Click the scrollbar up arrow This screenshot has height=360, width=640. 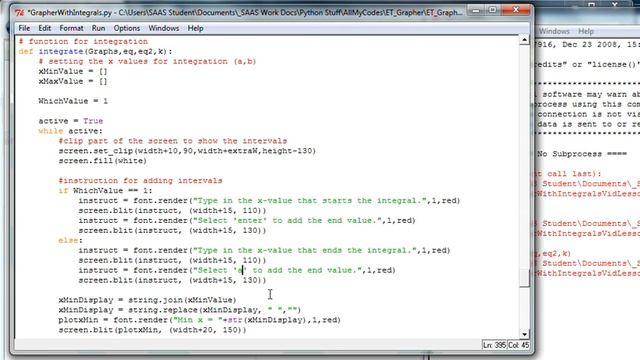point(524,40)
